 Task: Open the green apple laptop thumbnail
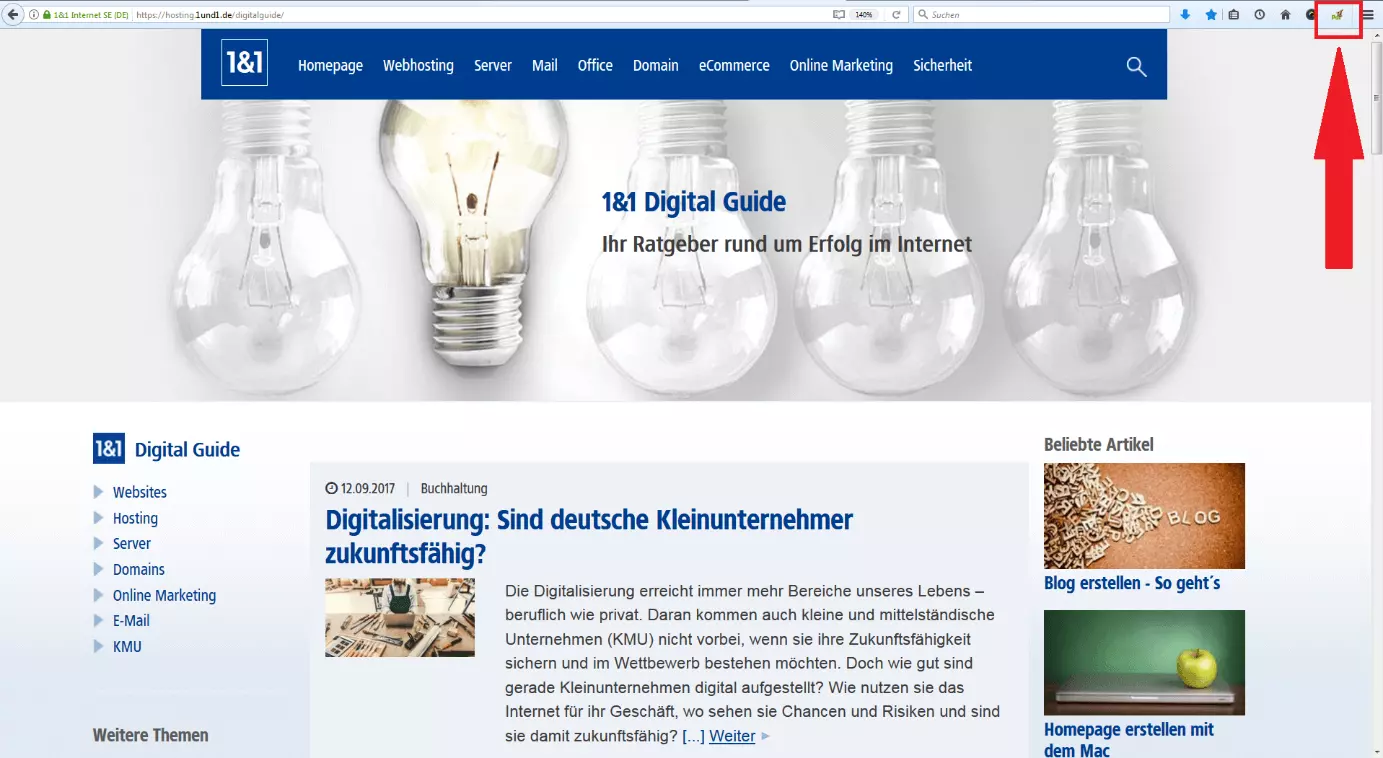(1144, 663)
